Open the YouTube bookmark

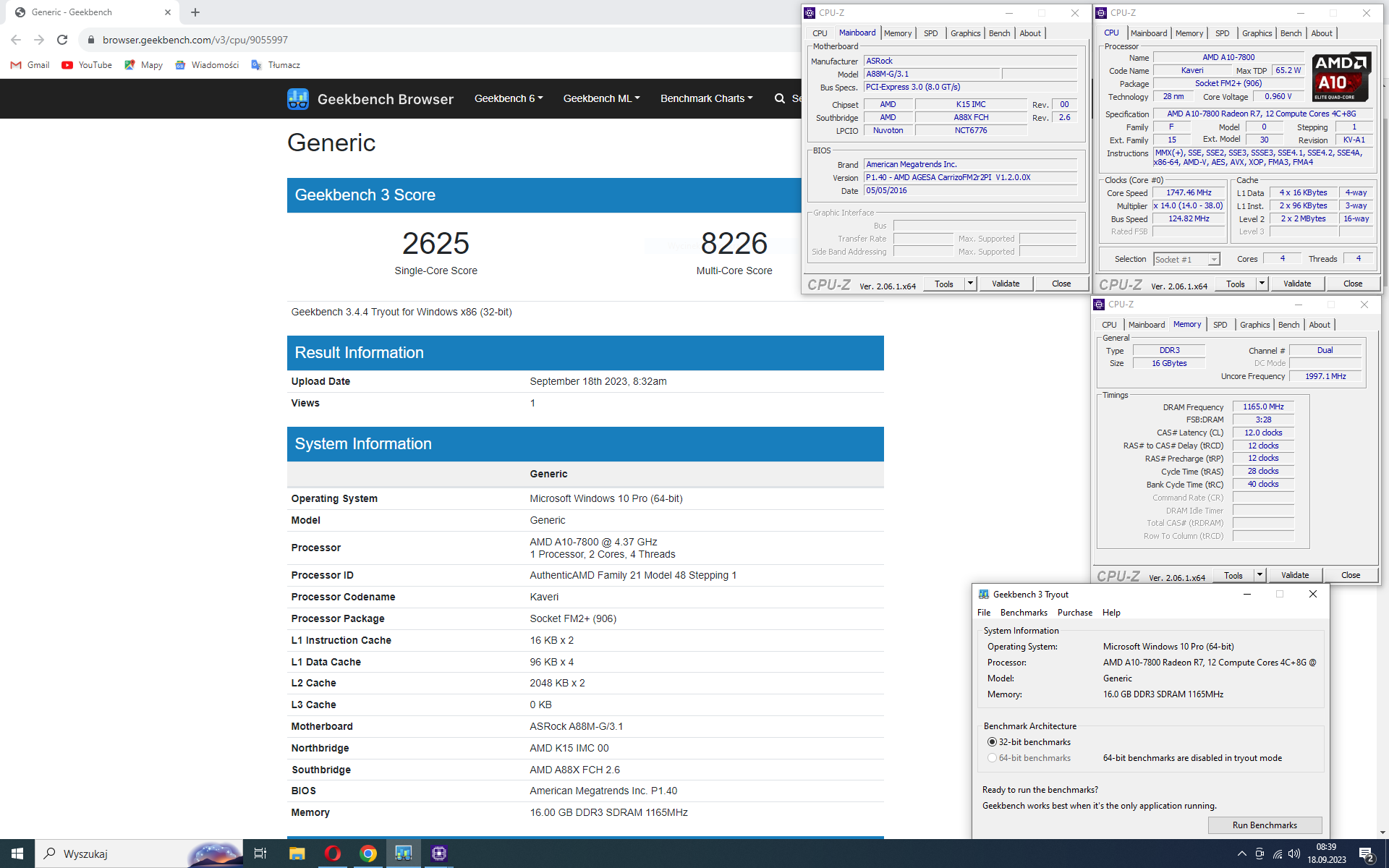coord(87,65)
